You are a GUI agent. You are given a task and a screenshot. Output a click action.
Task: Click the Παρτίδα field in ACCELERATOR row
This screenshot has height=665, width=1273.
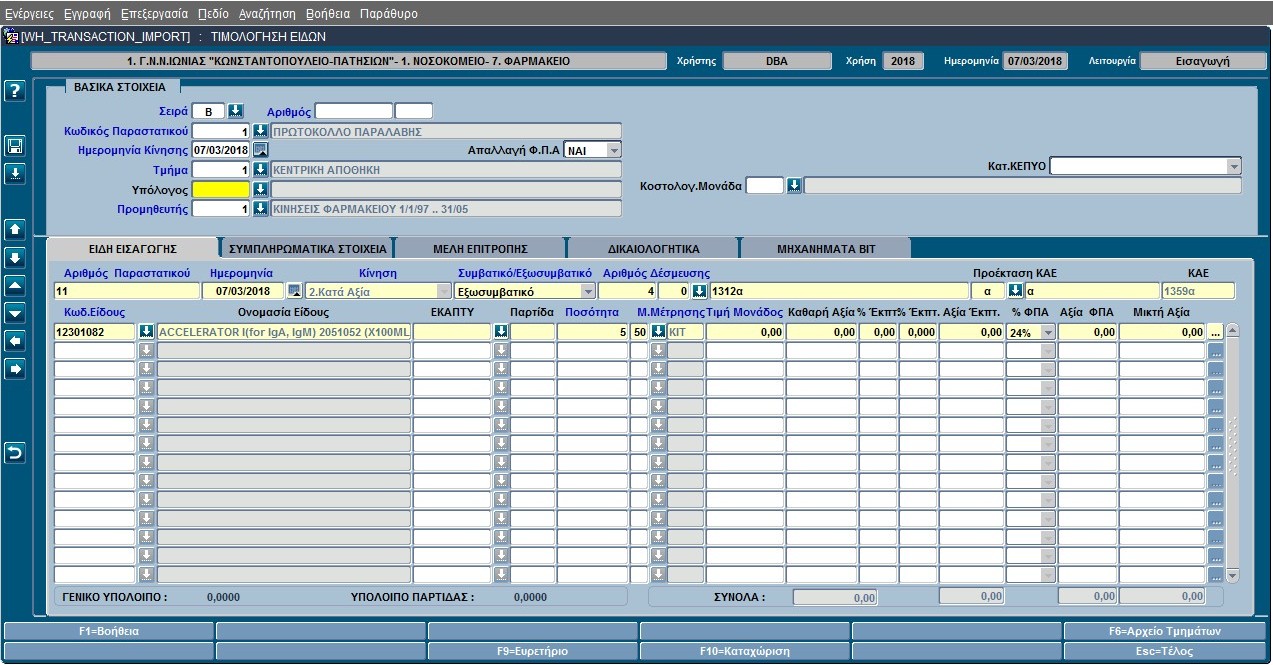pyautogui.click(x=533, y=332)
